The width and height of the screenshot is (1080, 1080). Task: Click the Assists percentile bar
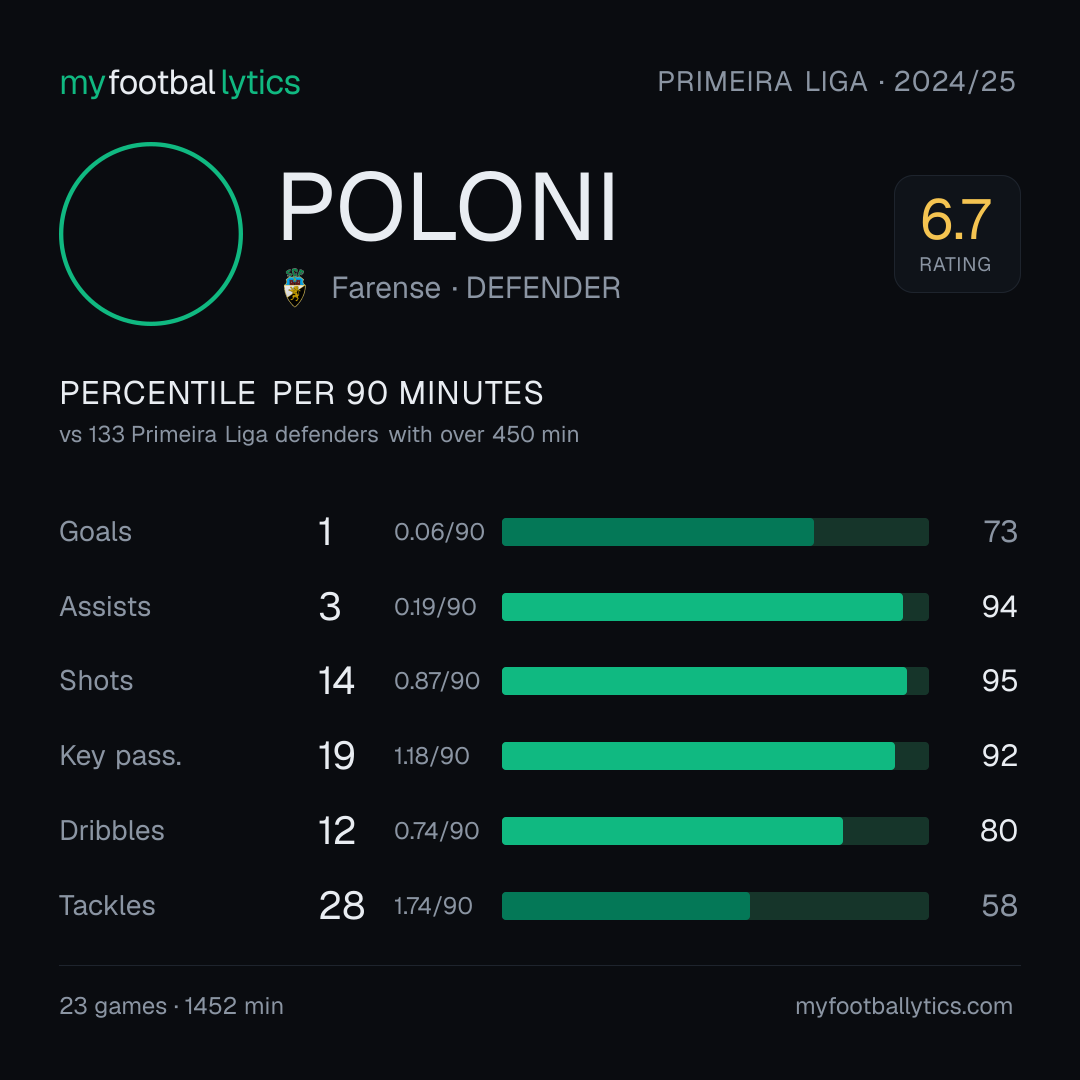(715, 607)
